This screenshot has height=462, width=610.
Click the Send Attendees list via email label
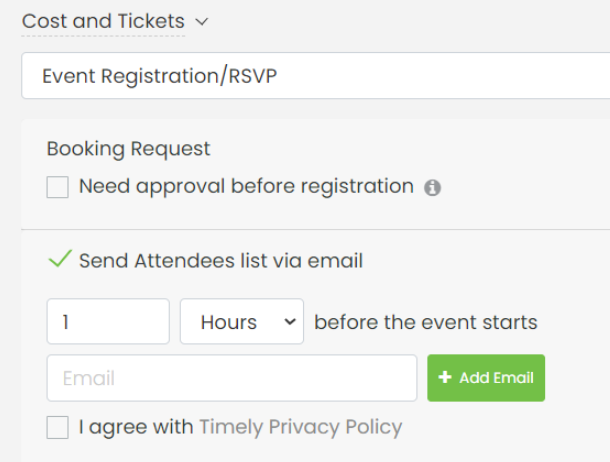pyautogui.click(x=221, y=261)
